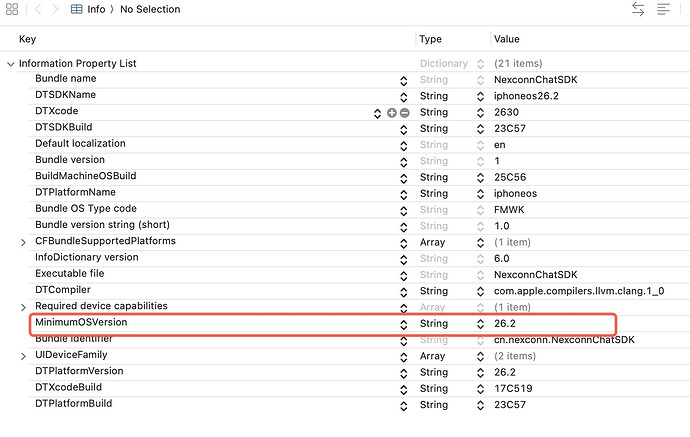
Task: Toggle the editor options lines icon
Action: 664,10
